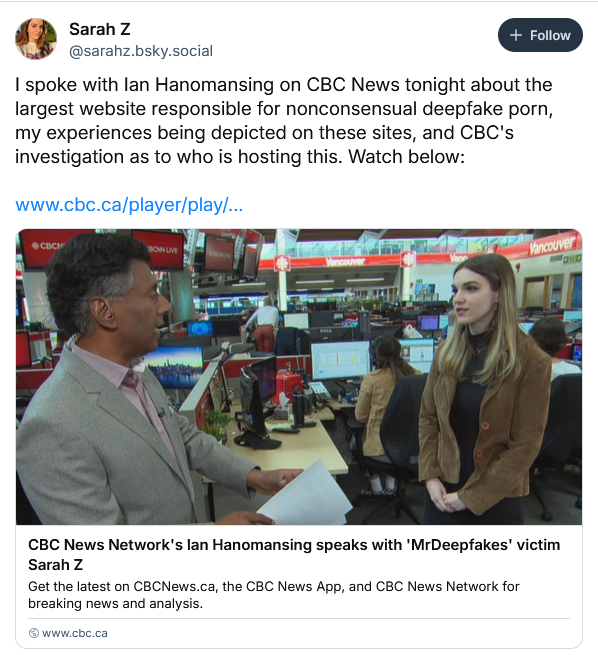Screen dimensions: 598x655
Task: Click the post text about CBC News
Action: (284, 121)
